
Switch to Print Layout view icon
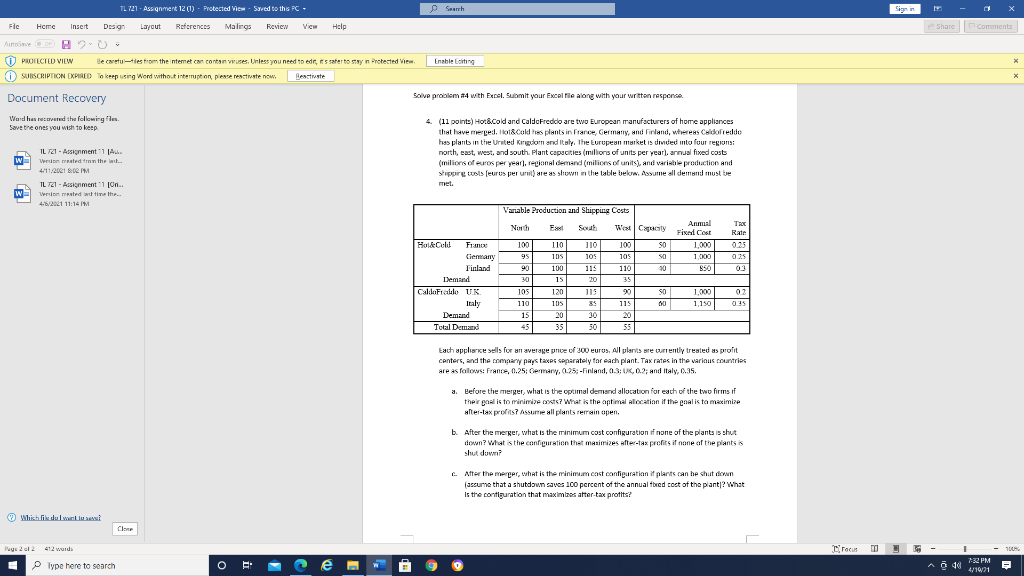tap(896, 549)
